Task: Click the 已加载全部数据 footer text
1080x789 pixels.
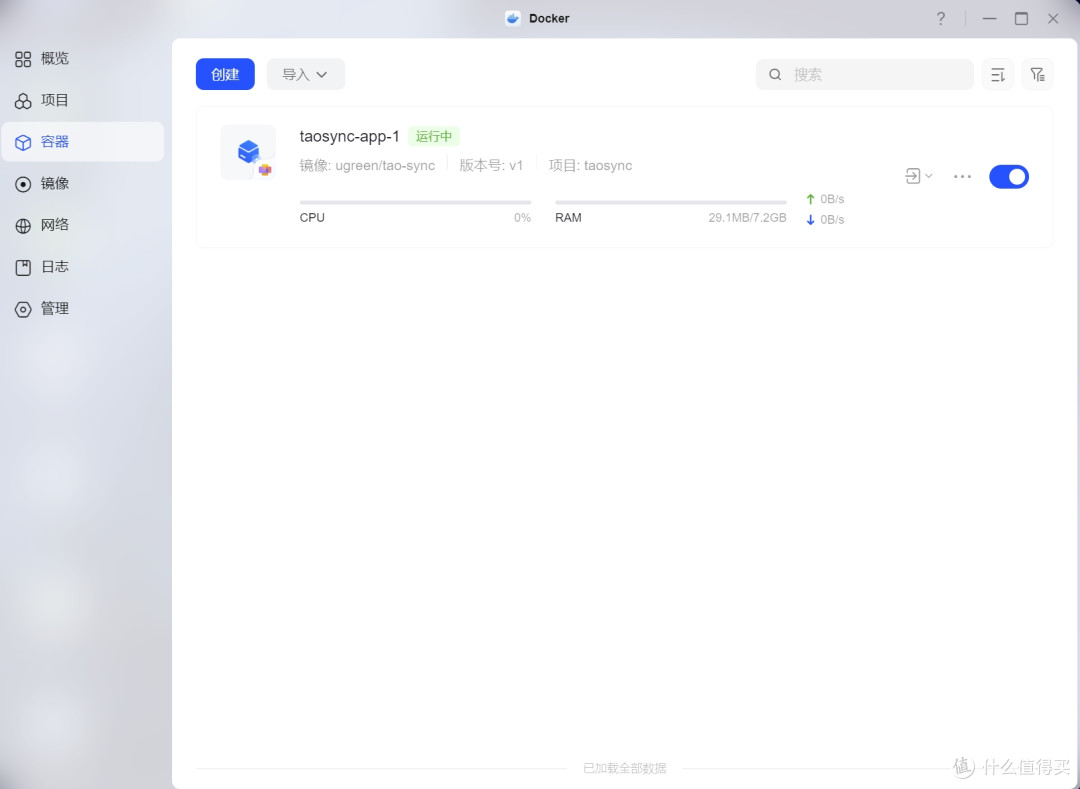Action: pos(625,768)
